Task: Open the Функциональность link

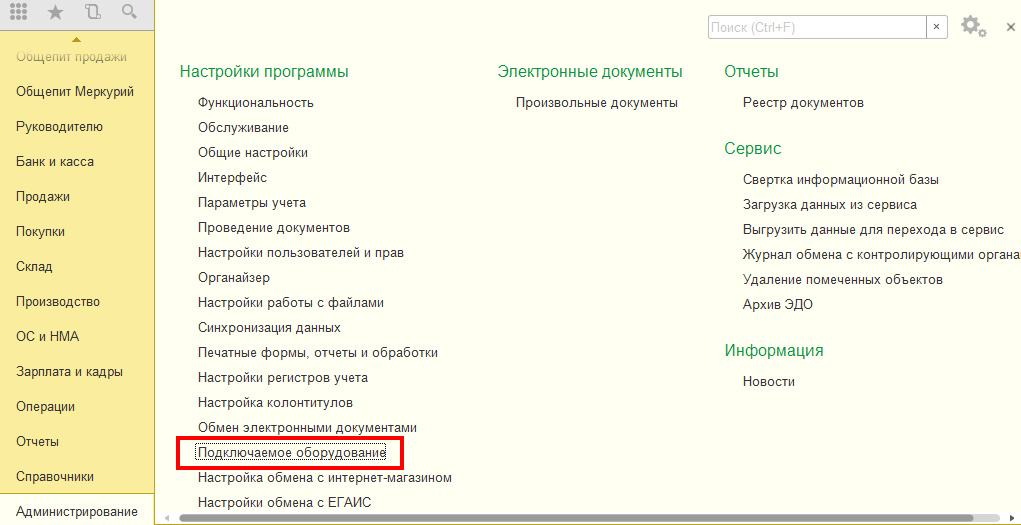Action: pos(256,103)
